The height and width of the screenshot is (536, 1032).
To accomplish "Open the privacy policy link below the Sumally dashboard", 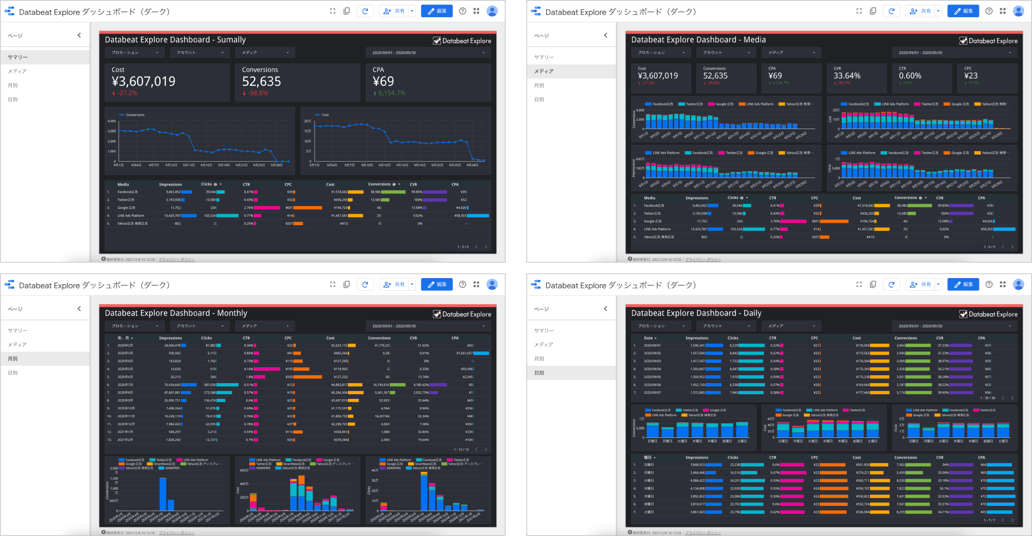I will [x=177, y=259].
